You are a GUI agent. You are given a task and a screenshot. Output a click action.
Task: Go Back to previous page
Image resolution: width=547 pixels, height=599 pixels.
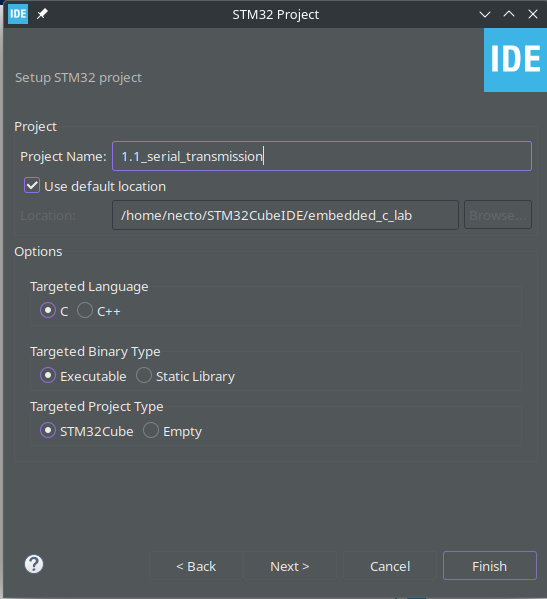196,566
